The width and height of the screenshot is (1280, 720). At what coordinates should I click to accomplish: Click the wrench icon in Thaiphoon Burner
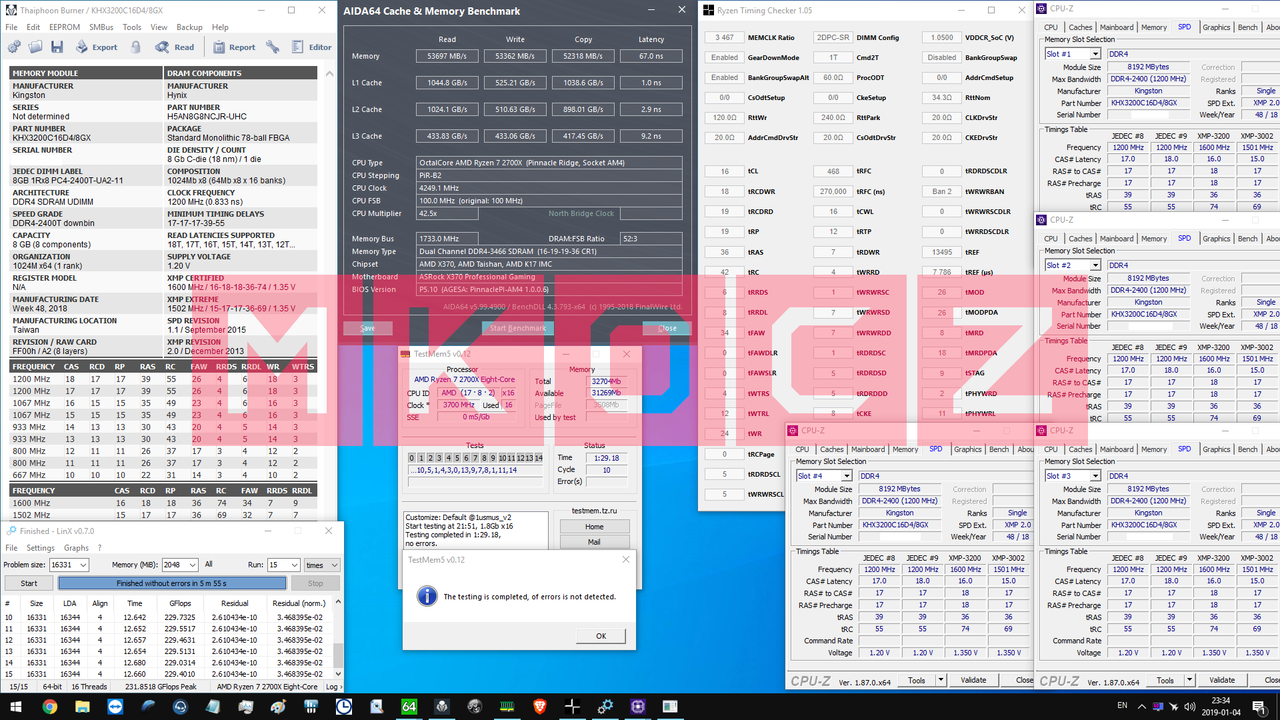click(273, 47)
